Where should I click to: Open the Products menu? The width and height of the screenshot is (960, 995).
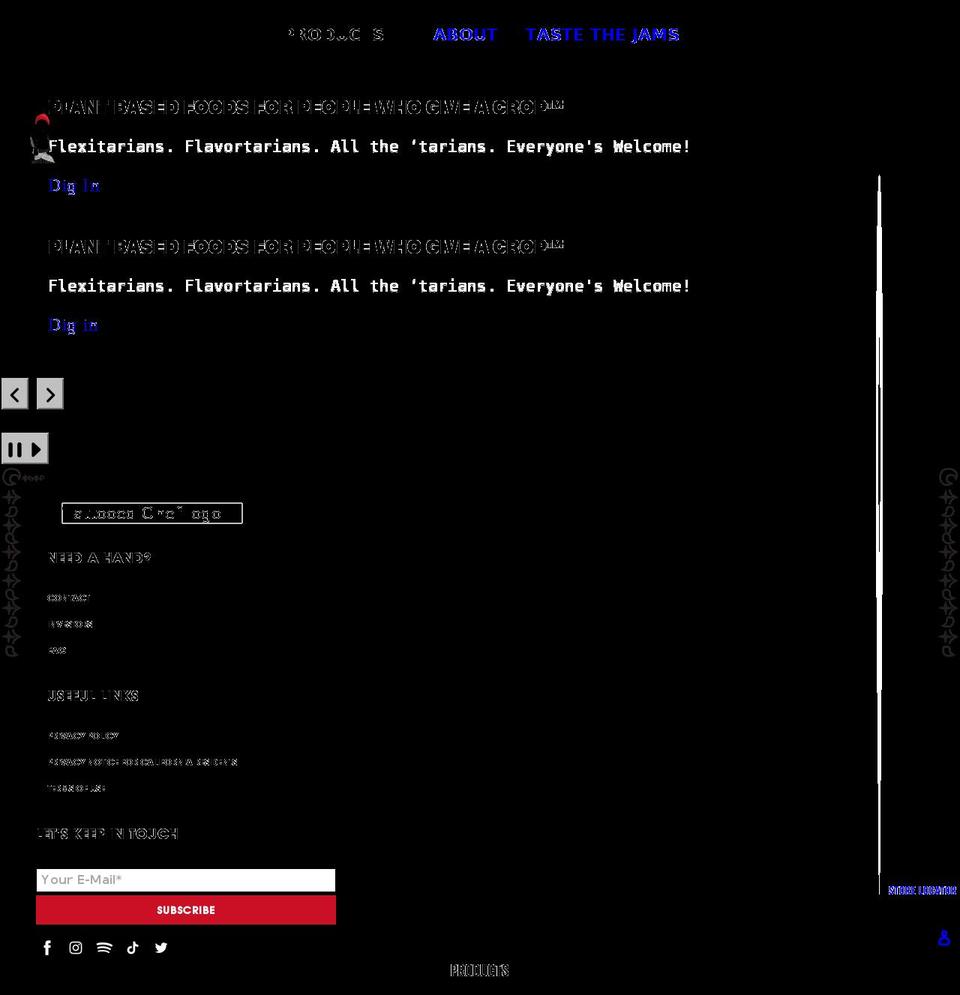click(336, 34)
